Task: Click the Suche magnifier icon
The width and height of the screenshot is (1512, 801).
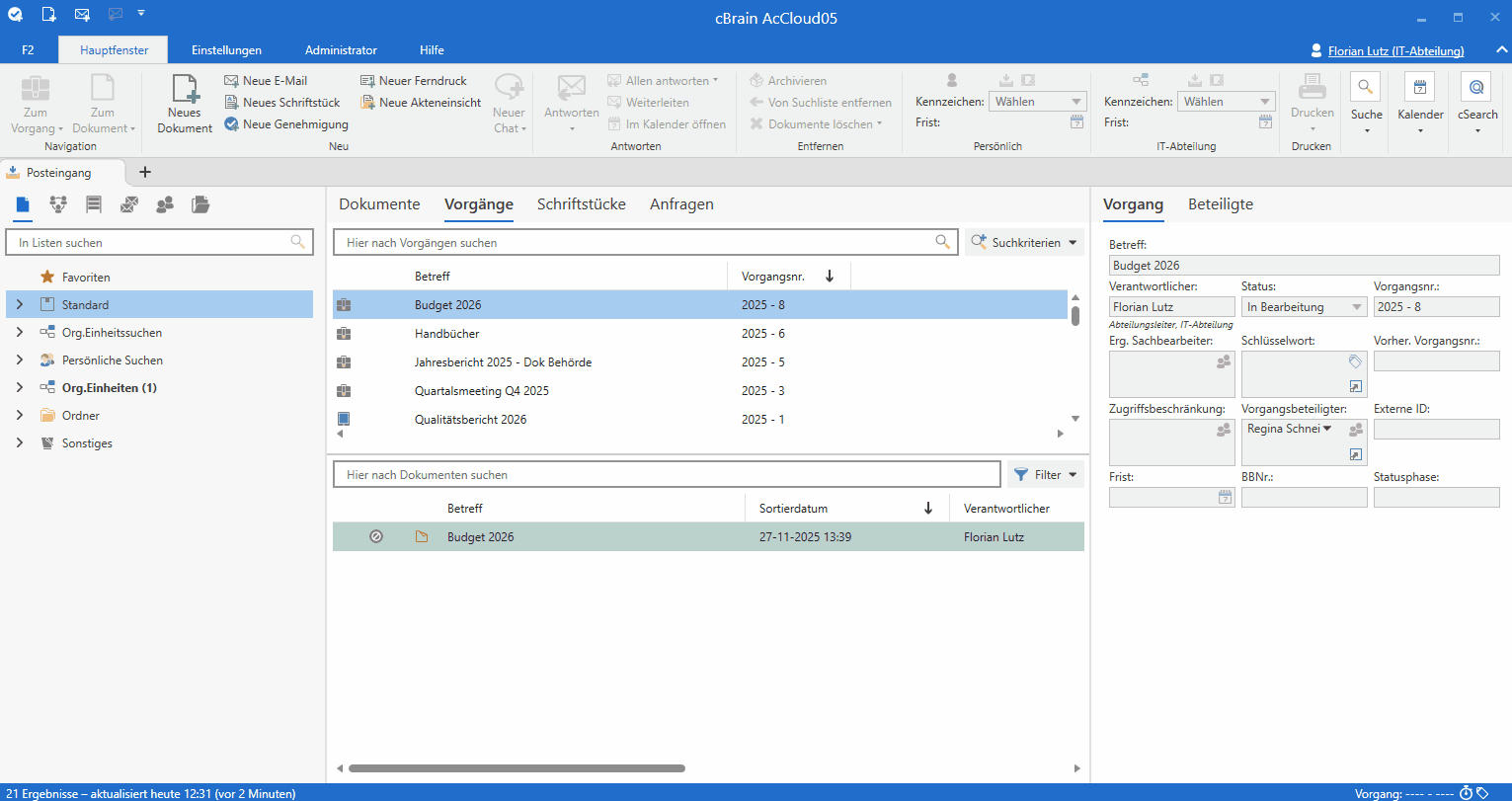Action: tap(1366, 89)
